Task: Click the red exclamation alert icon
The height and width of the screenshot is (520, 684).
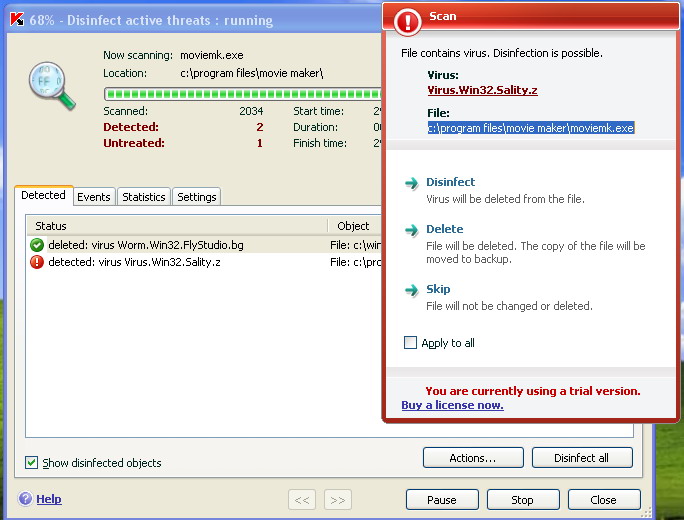Action: point(407,21)
